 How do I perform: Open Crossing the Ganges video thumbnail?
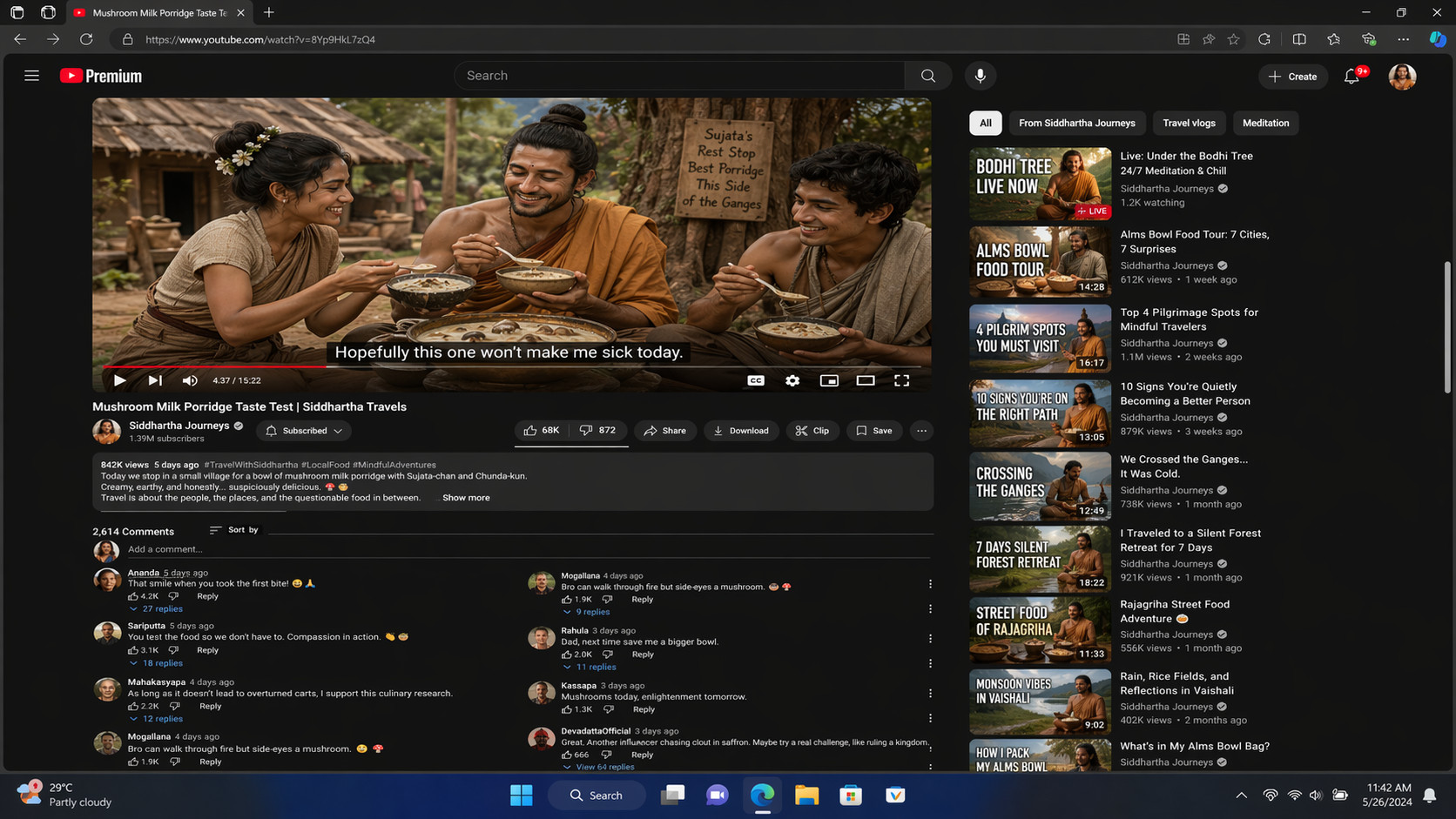pyautogui.click(x=1040, y=486)
